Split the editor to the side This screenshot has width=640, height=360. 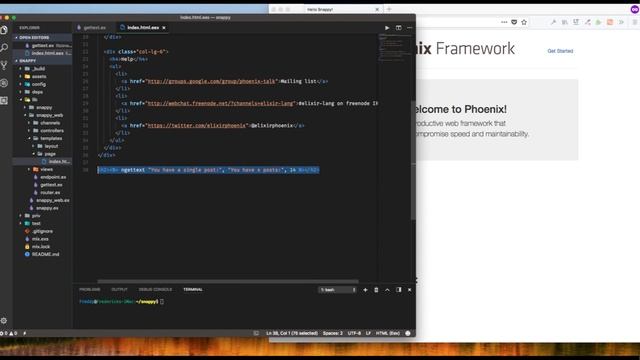(398, 28)
